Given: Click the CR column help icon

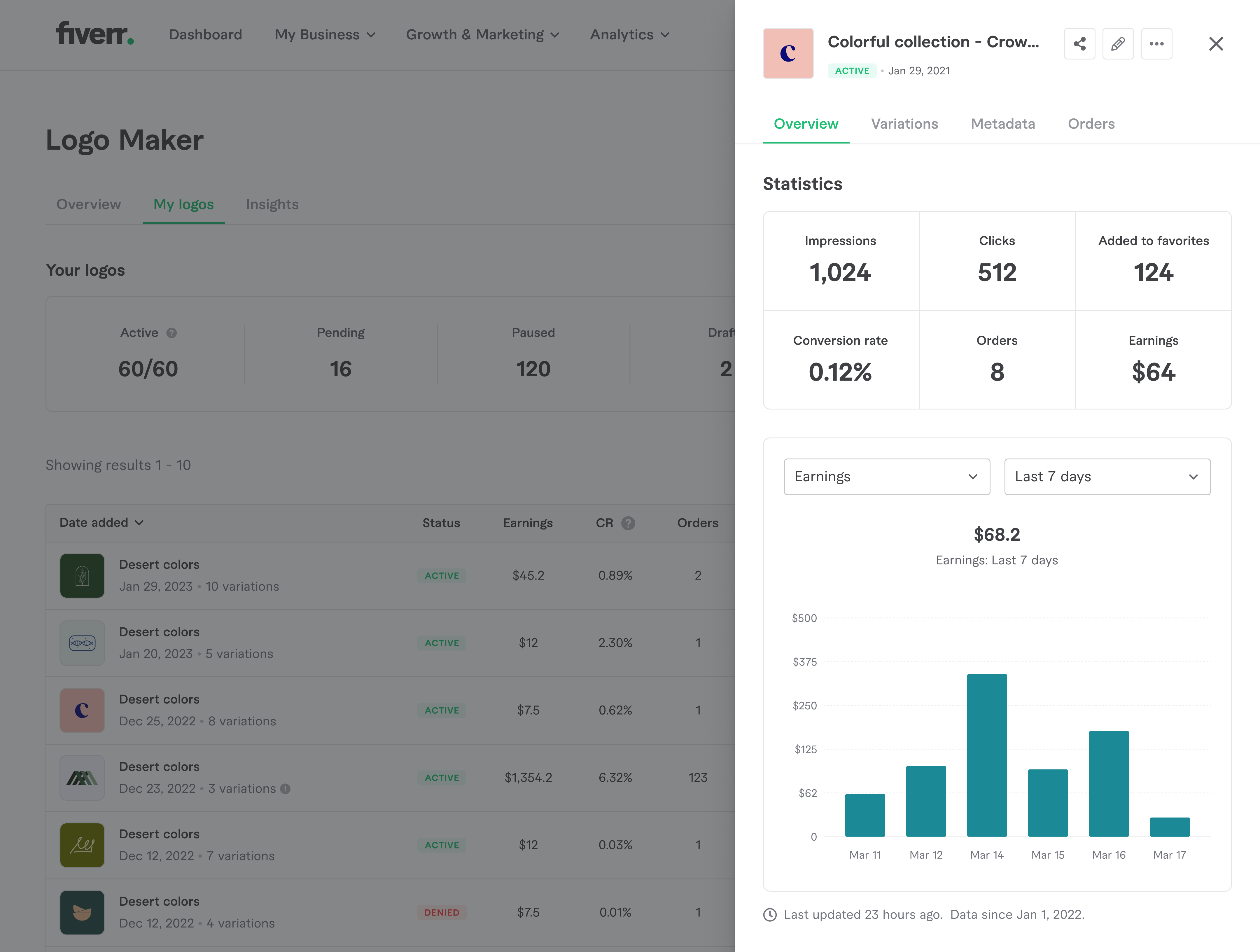Looking at the screenshot, I should [628, 523].
